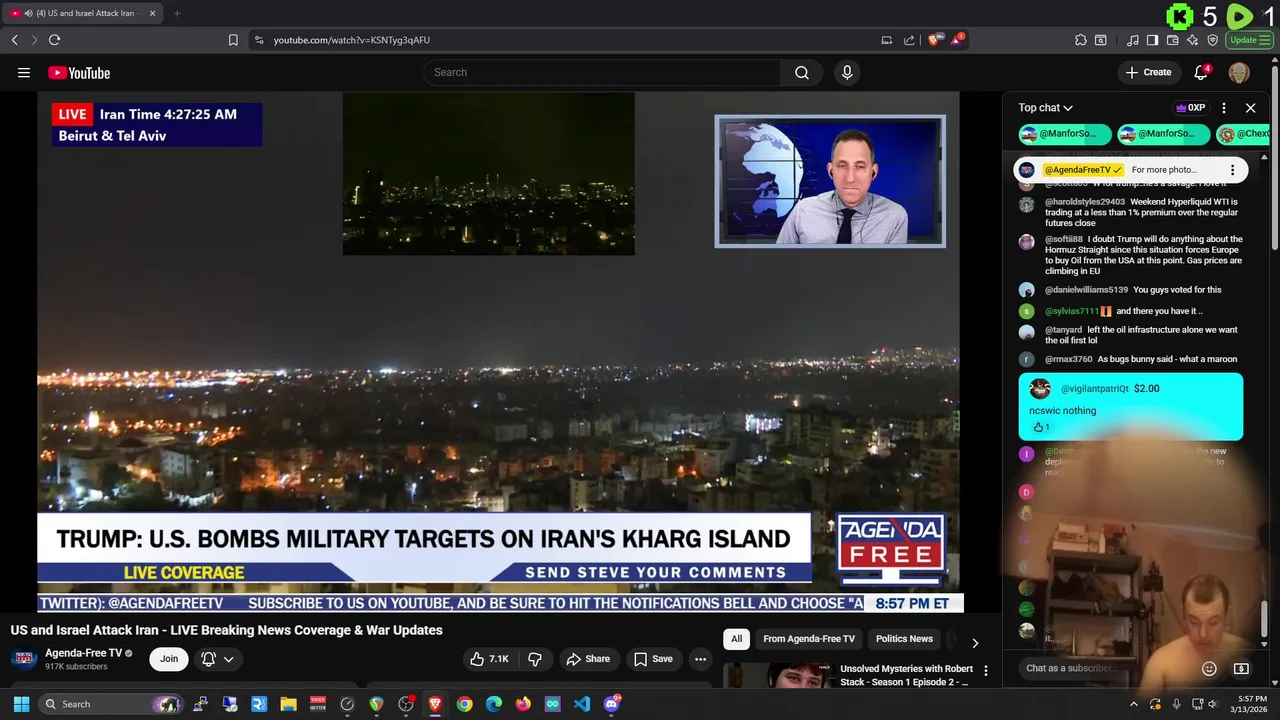Open Super Chat dollar icon
The width and height of the screenshot is (1280, 720).
(1241, 668)
